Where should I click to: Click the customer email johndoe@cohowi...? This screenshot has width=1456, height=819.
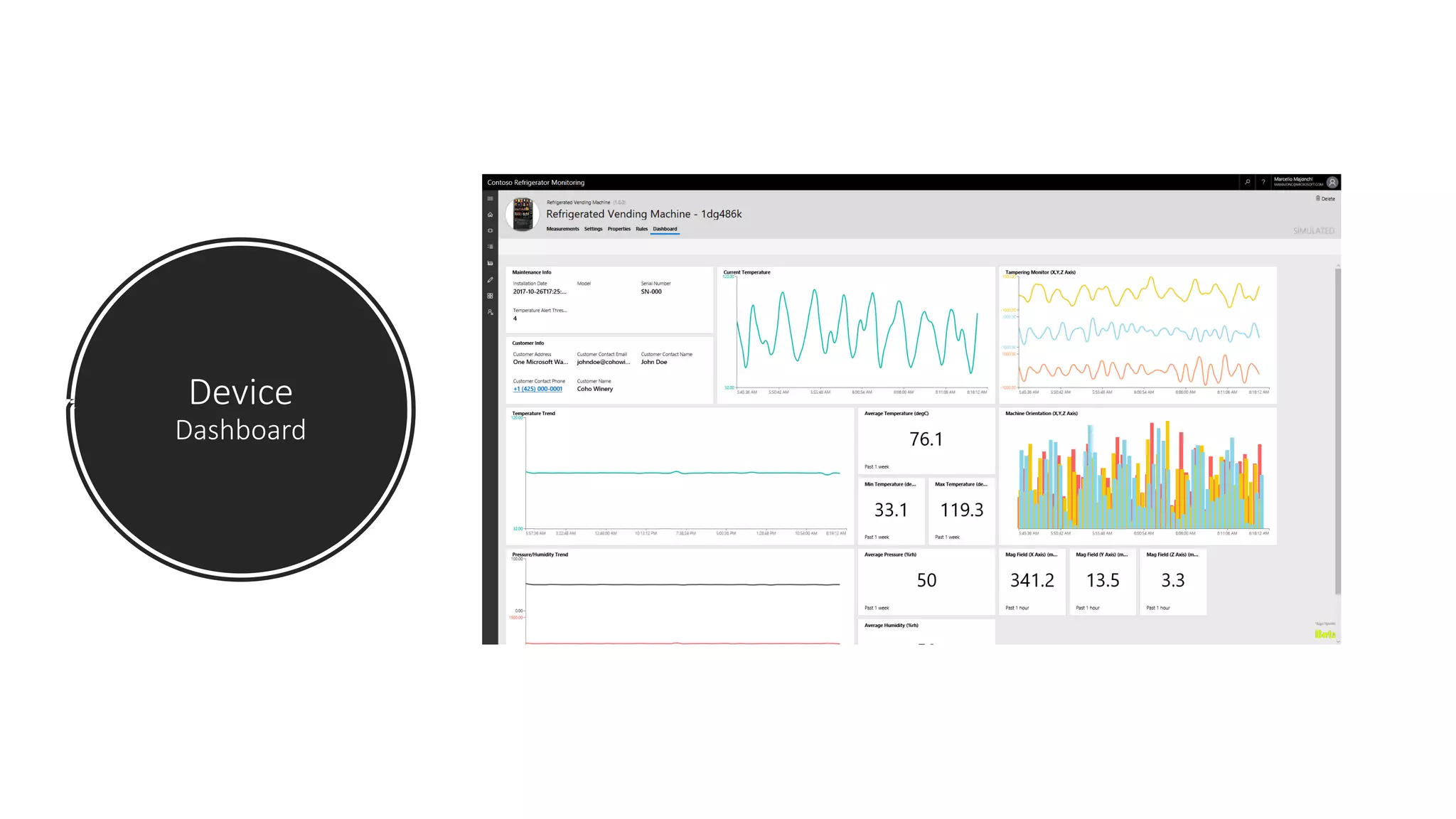[x=604, y=362]
